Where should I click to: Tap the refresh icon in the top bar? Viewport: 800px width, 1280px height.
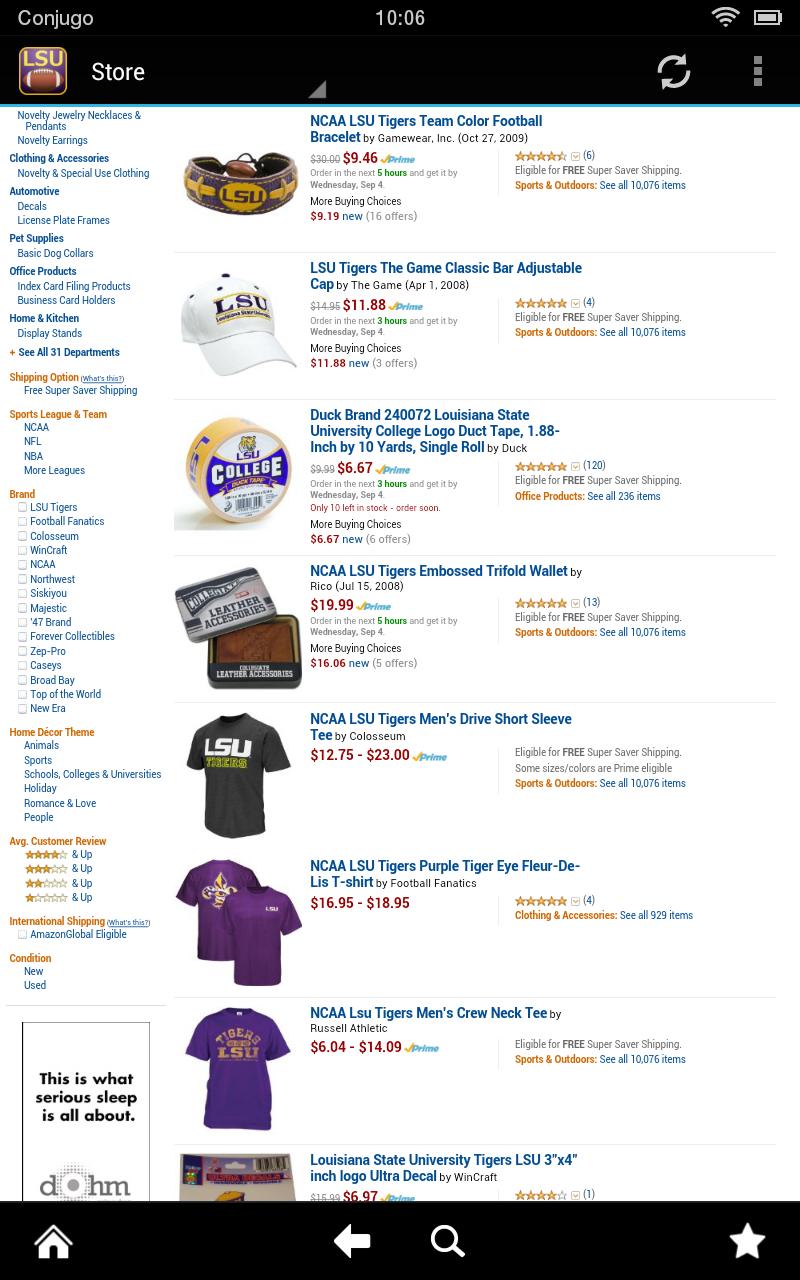(673, 72)
